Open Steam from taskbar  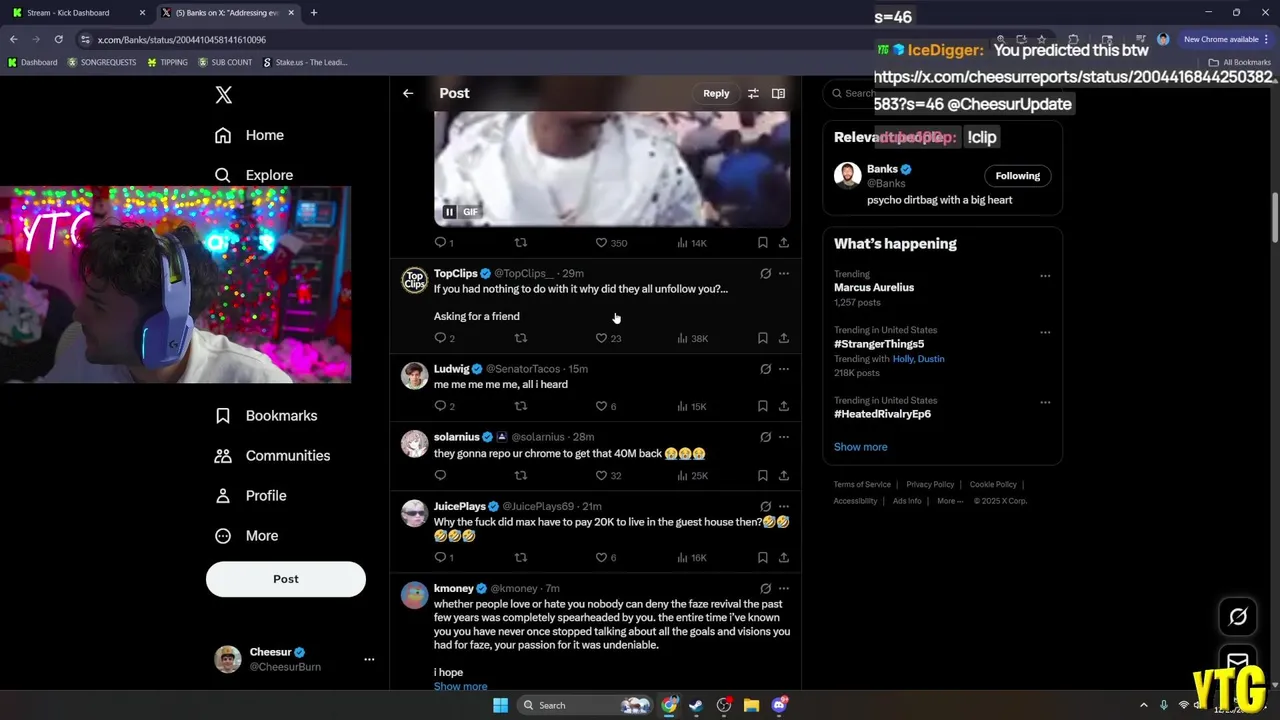pos(696,705)
